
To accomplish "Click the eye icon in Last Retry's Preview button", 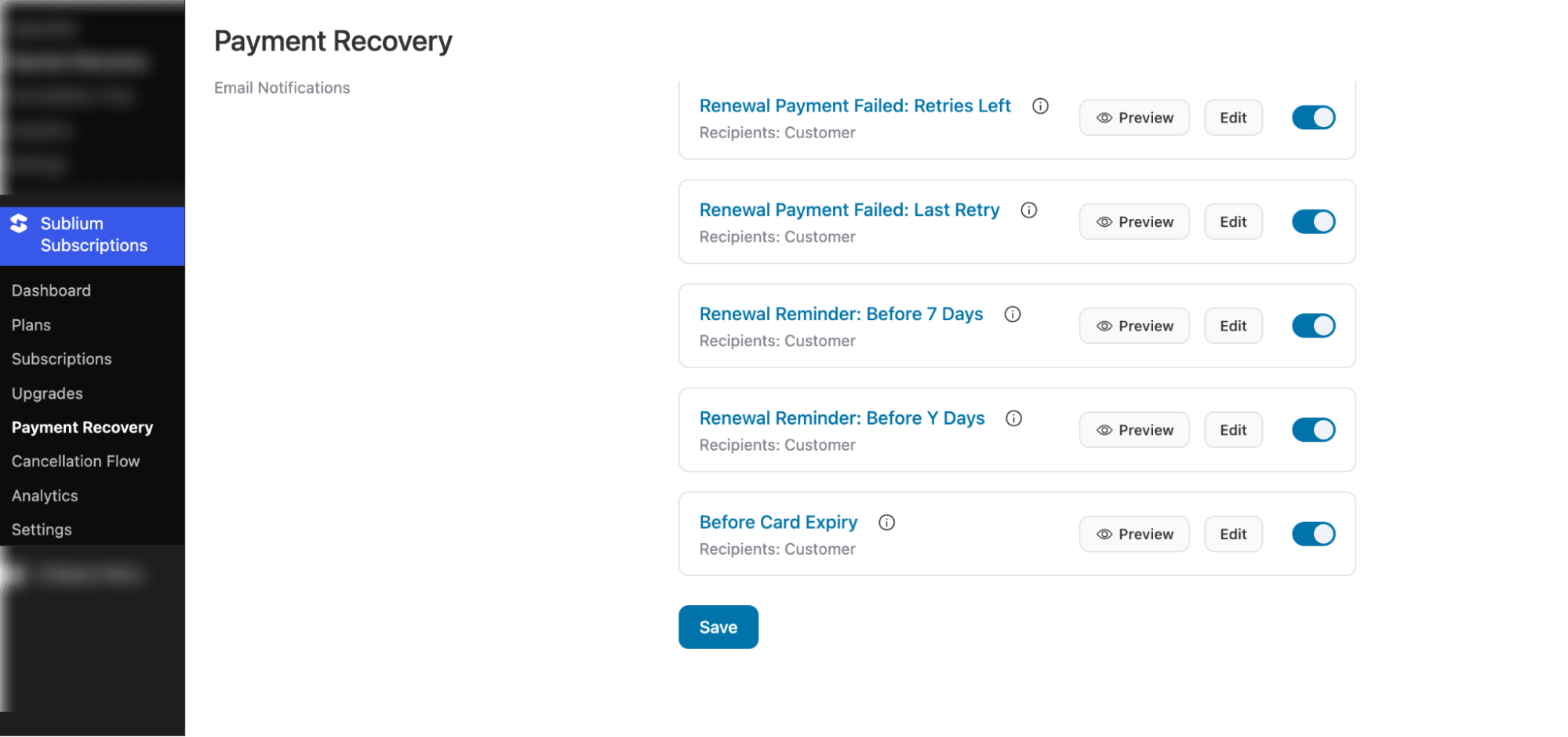I will [1104, 221].
